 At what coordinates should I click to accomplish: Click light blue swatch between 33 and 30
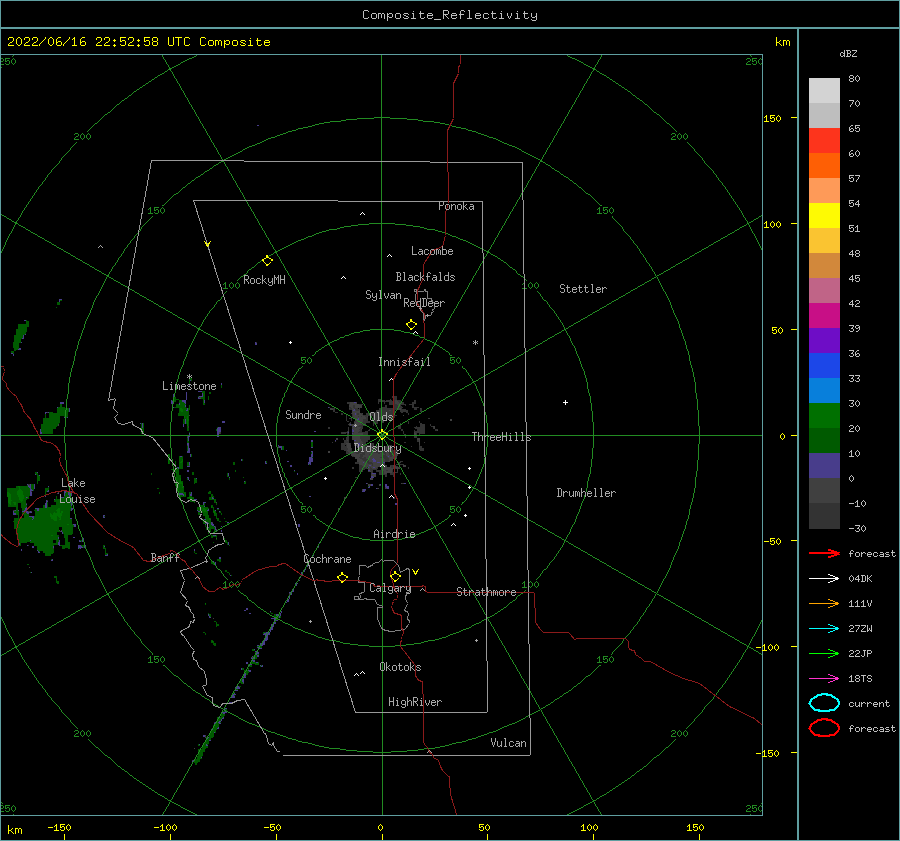point(824,391)
